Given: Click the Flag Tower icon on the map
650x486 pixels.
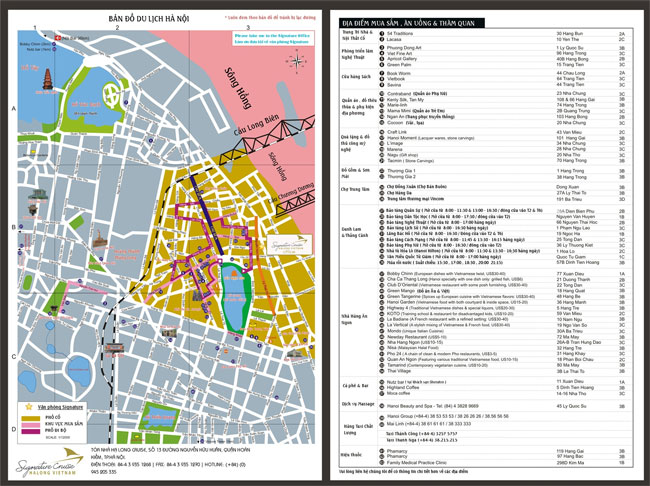Looking at the screenshot, I should tap(98, 239).
